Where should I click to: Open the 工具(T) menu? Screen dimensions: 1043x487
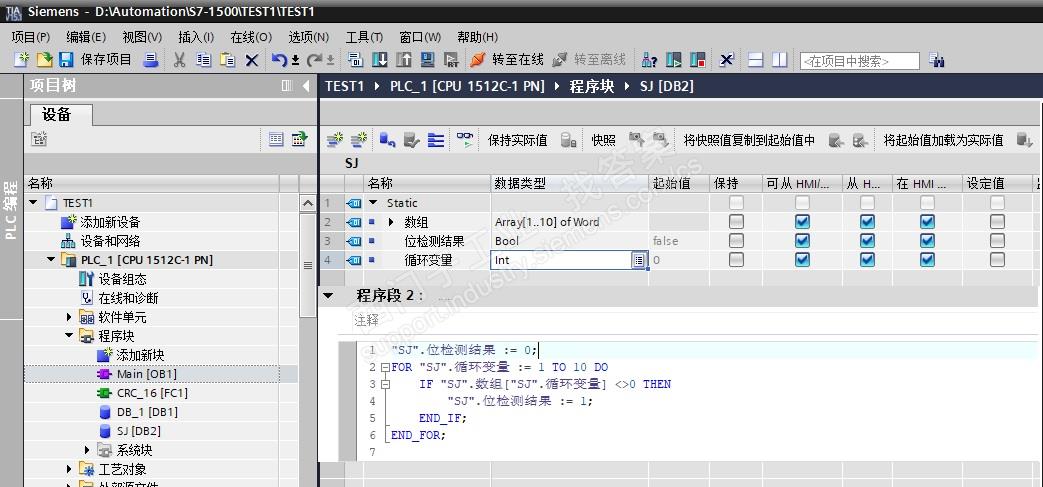[364, 37]
